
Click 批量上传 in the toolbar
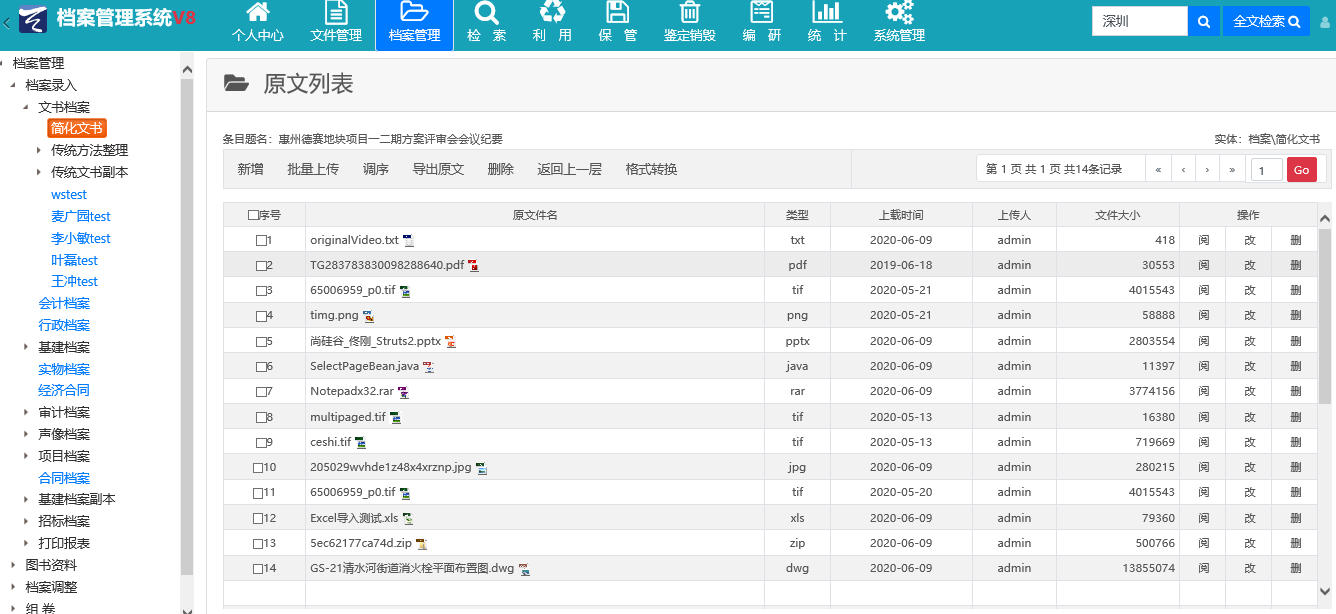(313, 169)
